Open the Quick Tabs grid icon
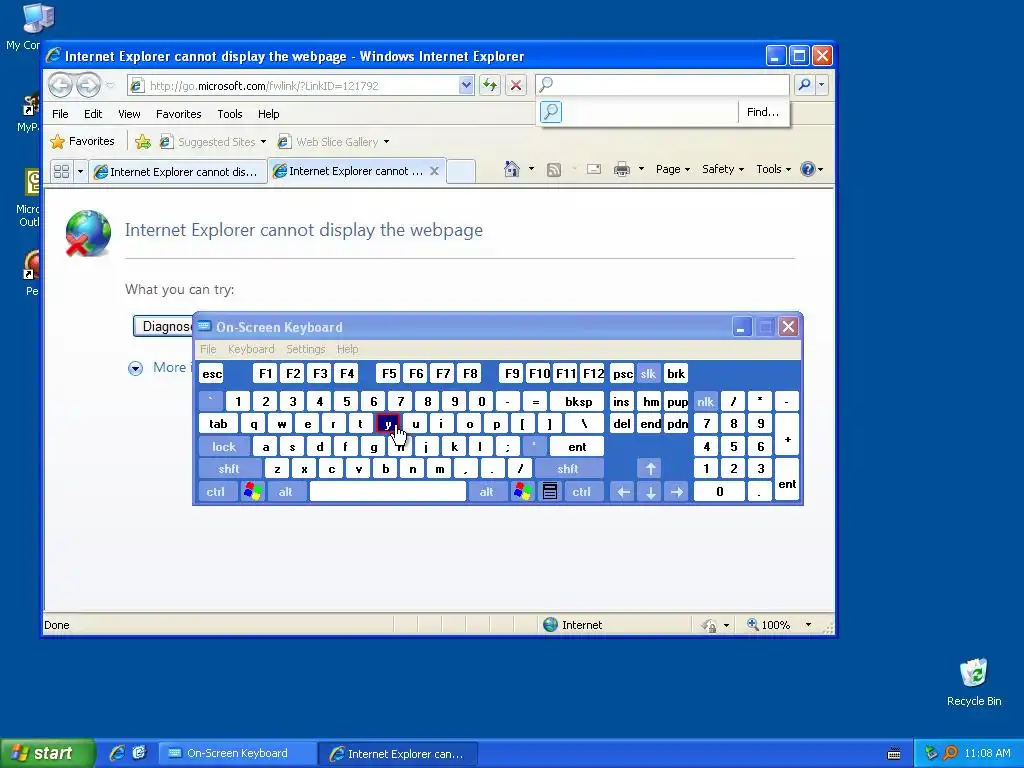1024x768 pixels. (61, 171)
